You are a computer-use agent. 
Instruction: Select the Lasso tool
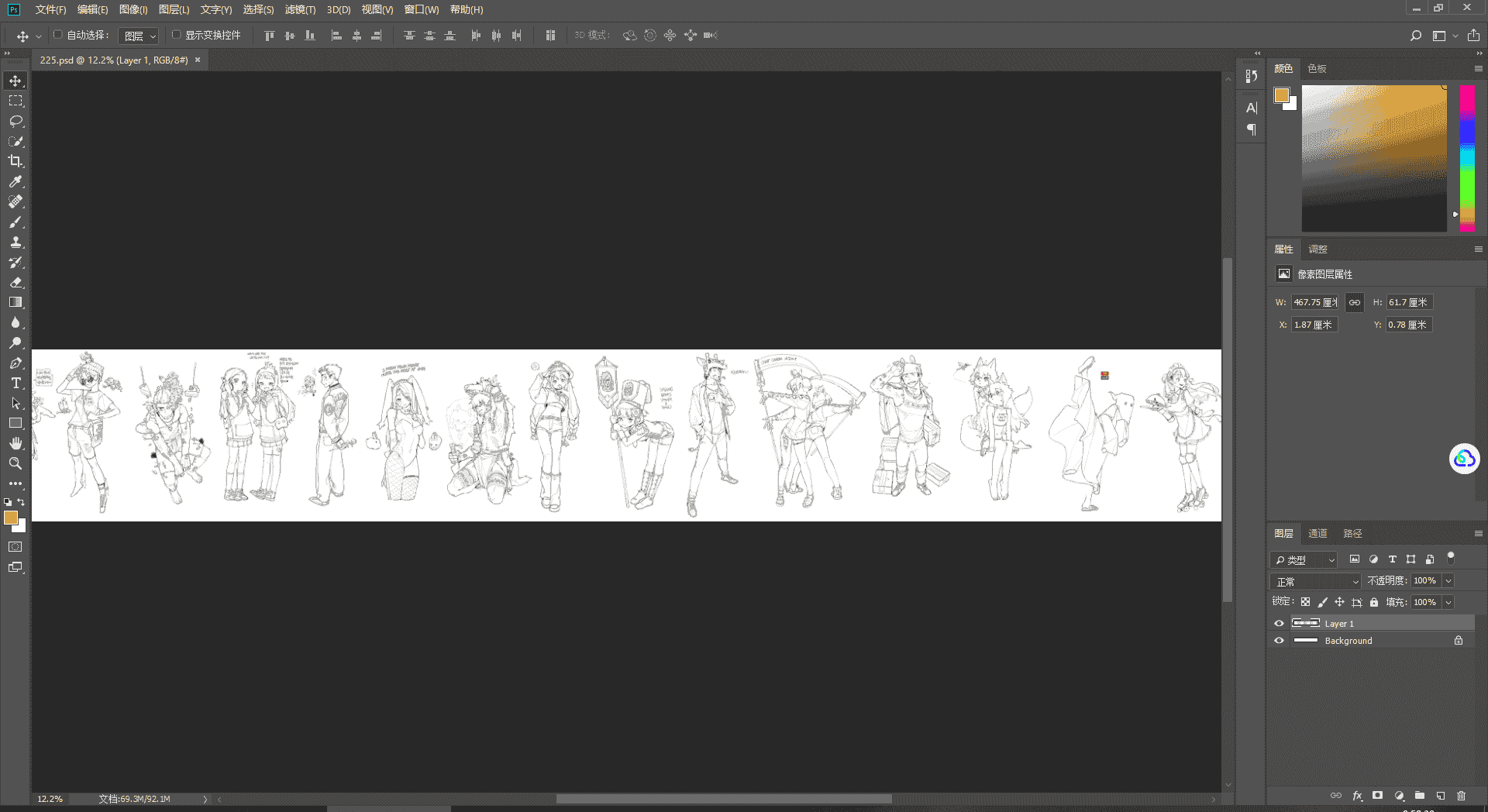[15, 121]
